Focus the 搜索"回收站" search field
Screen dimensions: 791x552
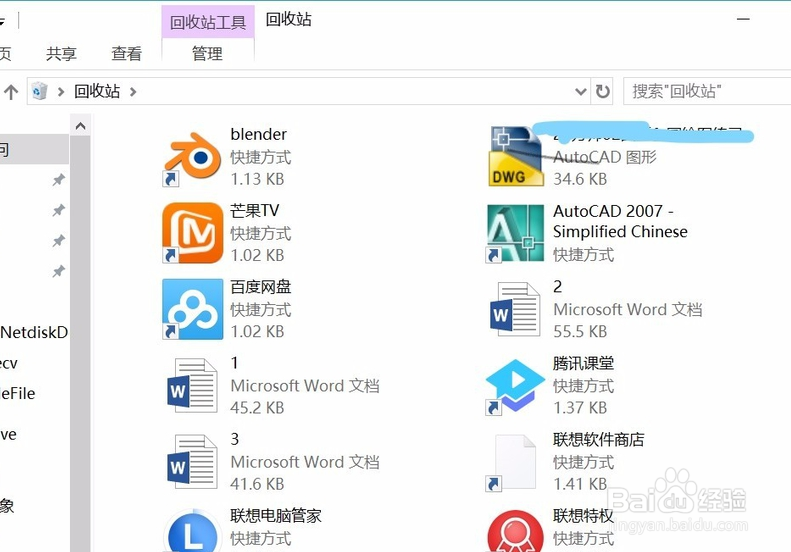pos(707,91)
